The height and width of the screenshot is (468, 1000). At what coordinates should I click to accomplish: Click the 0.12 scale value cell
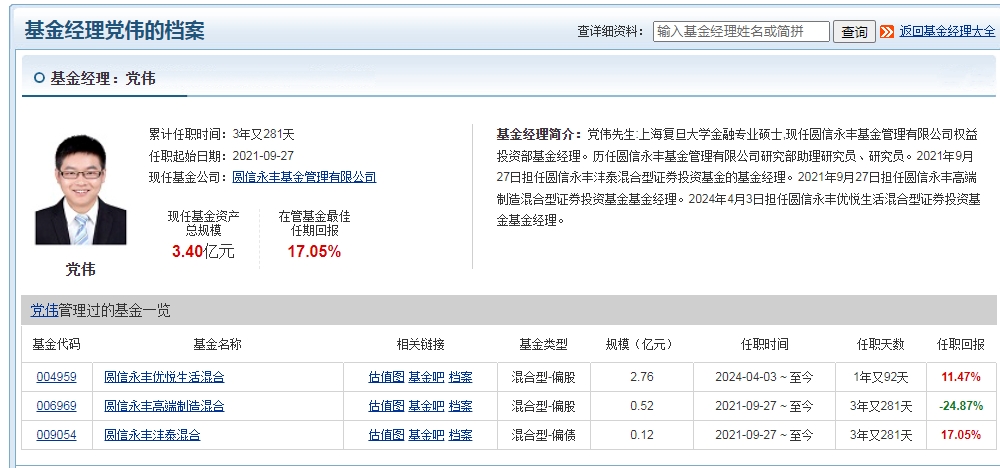pyautogui.click(x=642, y=435)
